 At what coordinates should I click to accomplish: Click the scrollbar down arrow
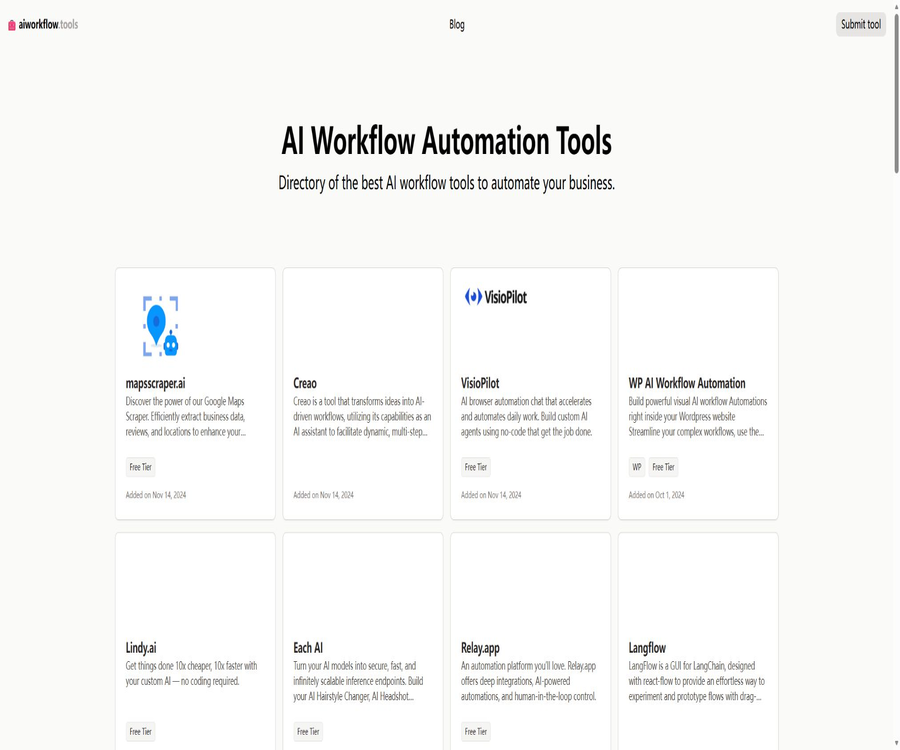pyautogui.click(x=896, y=745)
